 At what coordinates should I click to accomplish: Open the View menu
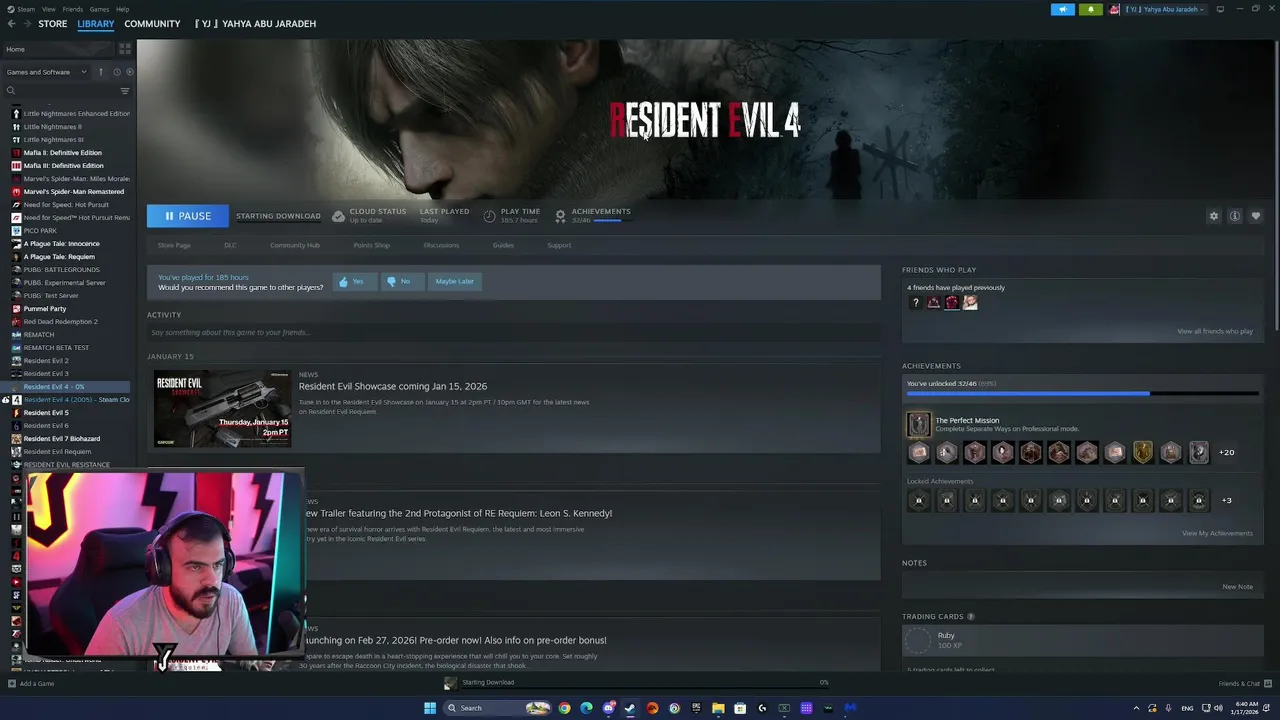coord(48,9)
